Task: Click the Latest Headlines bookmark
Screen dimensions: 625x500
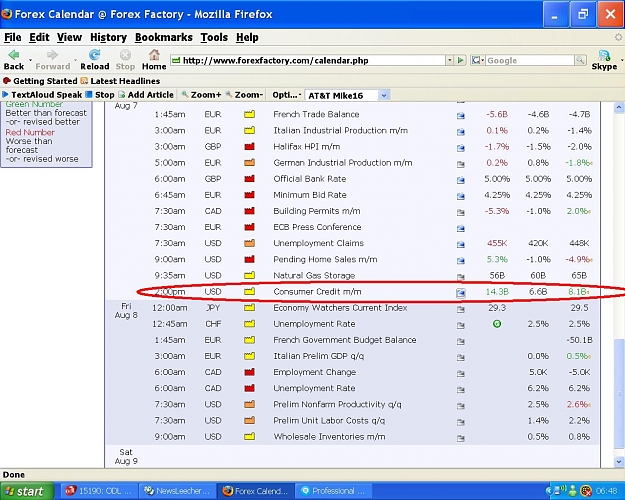Action: click(x=120, y=81)
